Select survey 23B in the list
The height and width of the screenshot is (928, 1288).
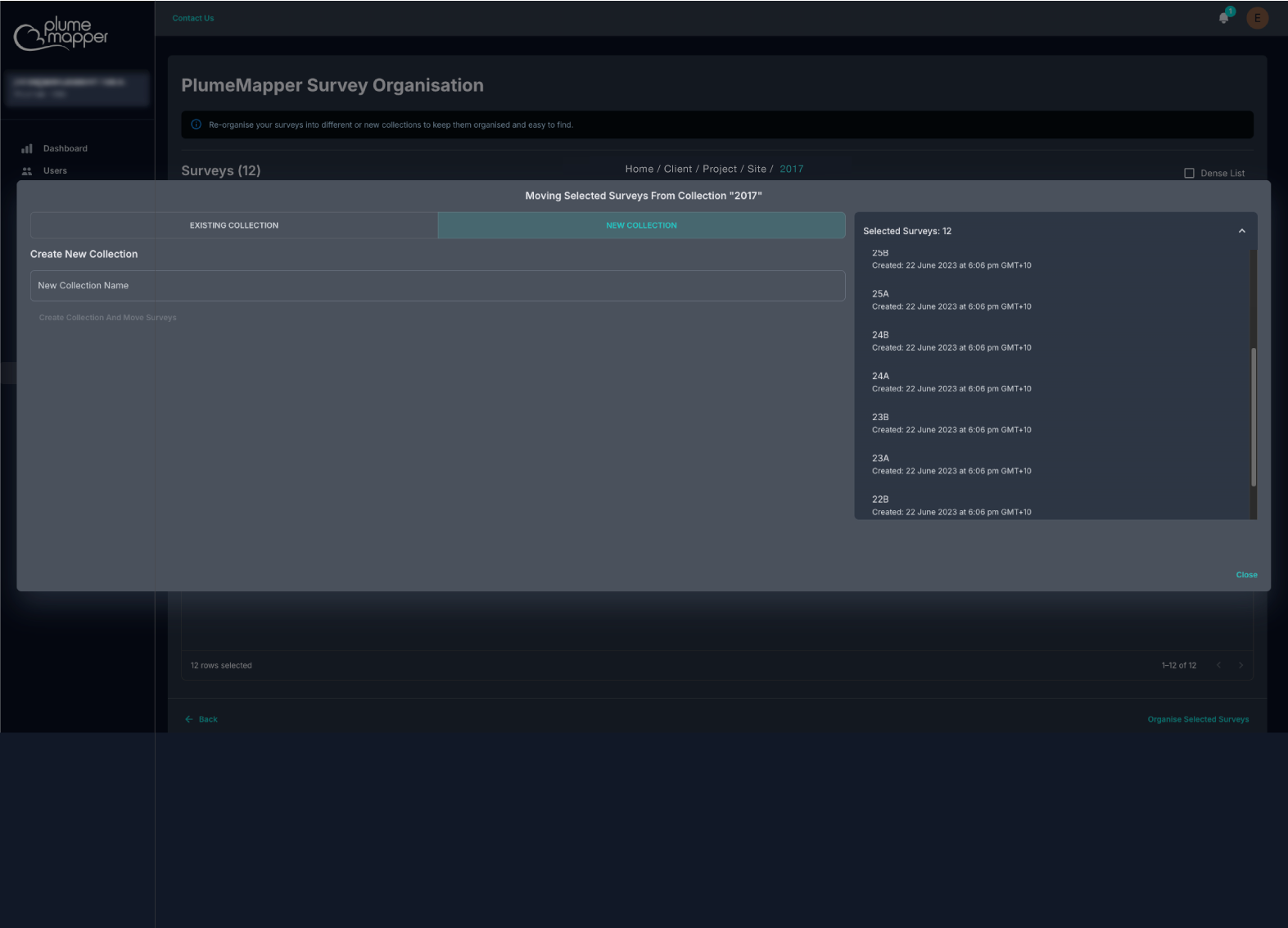click(951, 423)
